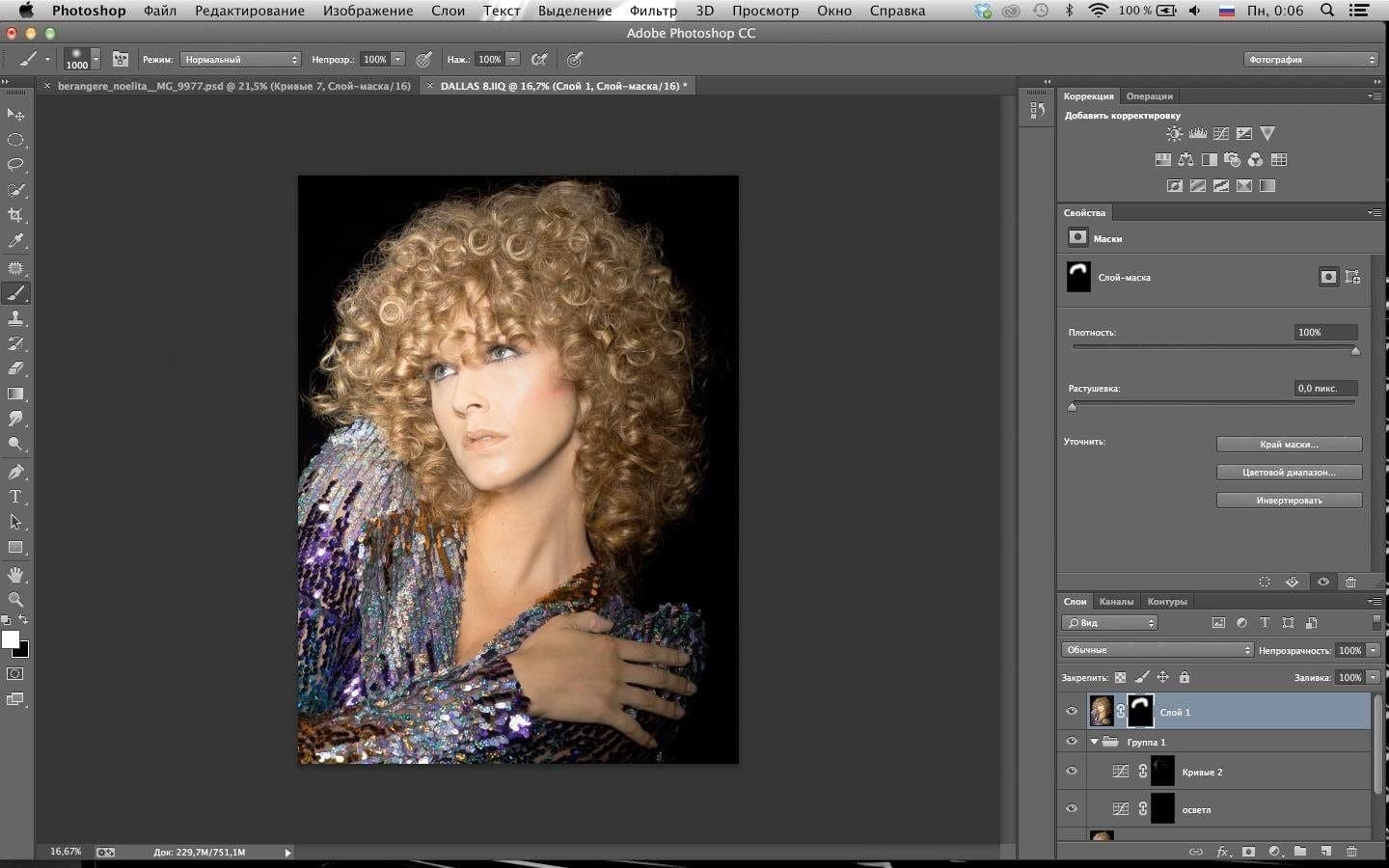Toggle mask visibility eye in Properties panel
The image size is (1389, 868).
pos(1323,582)
